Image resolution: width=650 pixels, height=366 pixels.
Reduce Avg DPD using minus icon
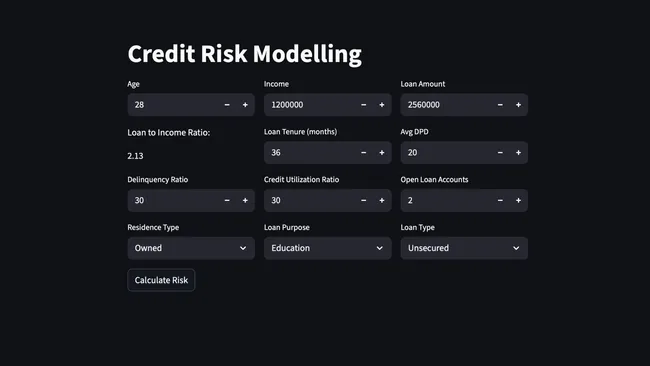coord(500,153)
